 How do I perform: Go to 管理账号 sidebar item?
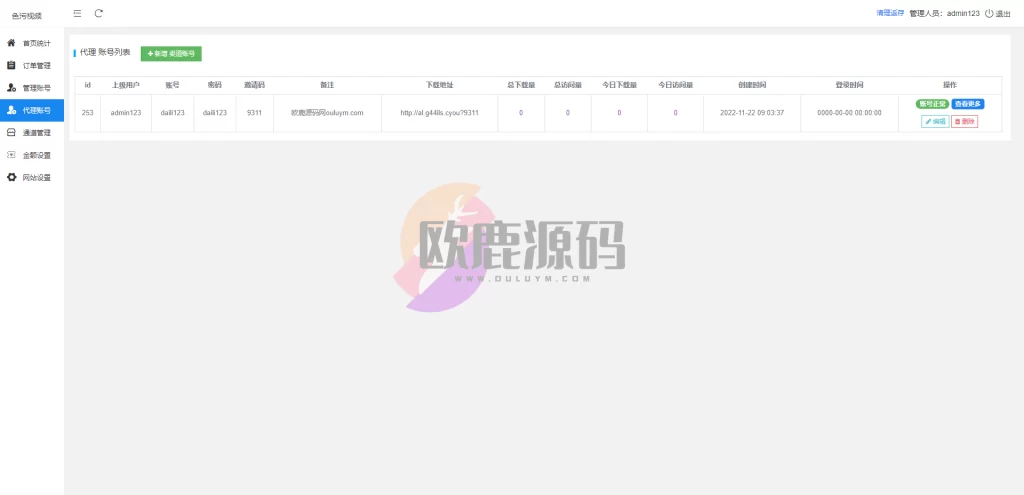(32, 88)
